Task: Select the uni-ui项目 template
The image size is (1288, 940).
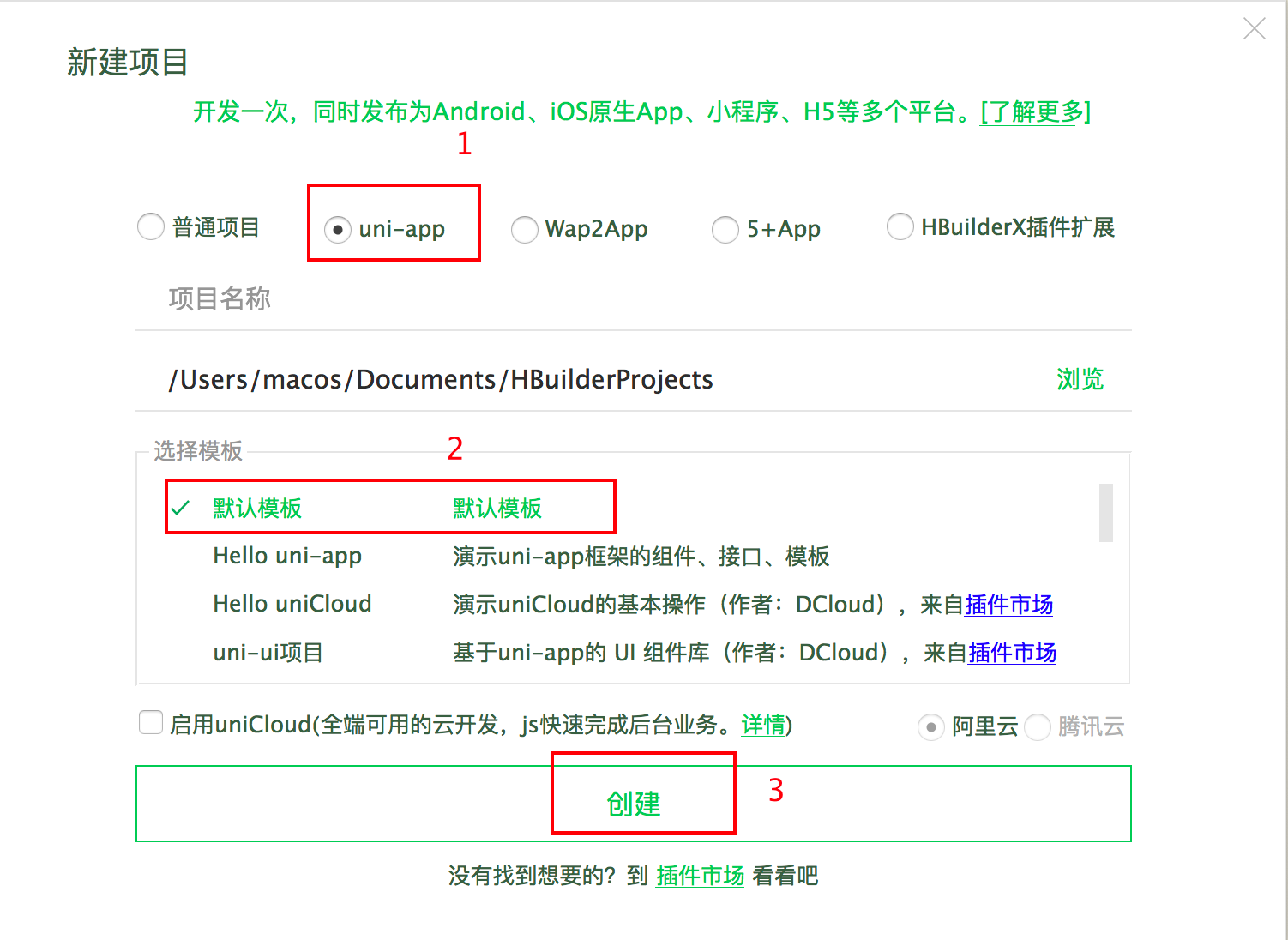Action: point(268,653)
